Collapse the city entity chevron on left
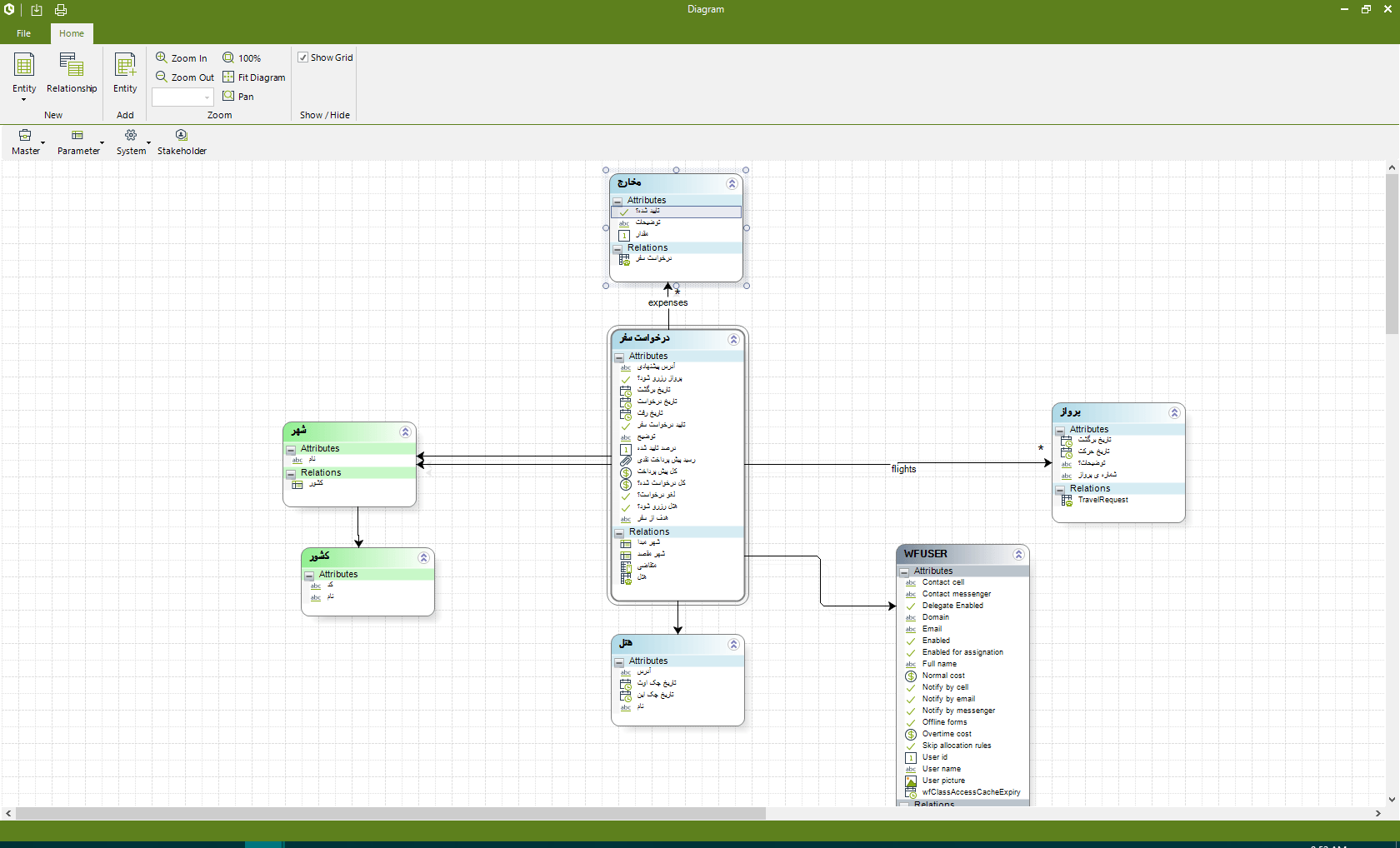This screenshot has width=1400, height=848. coord(405,432)
